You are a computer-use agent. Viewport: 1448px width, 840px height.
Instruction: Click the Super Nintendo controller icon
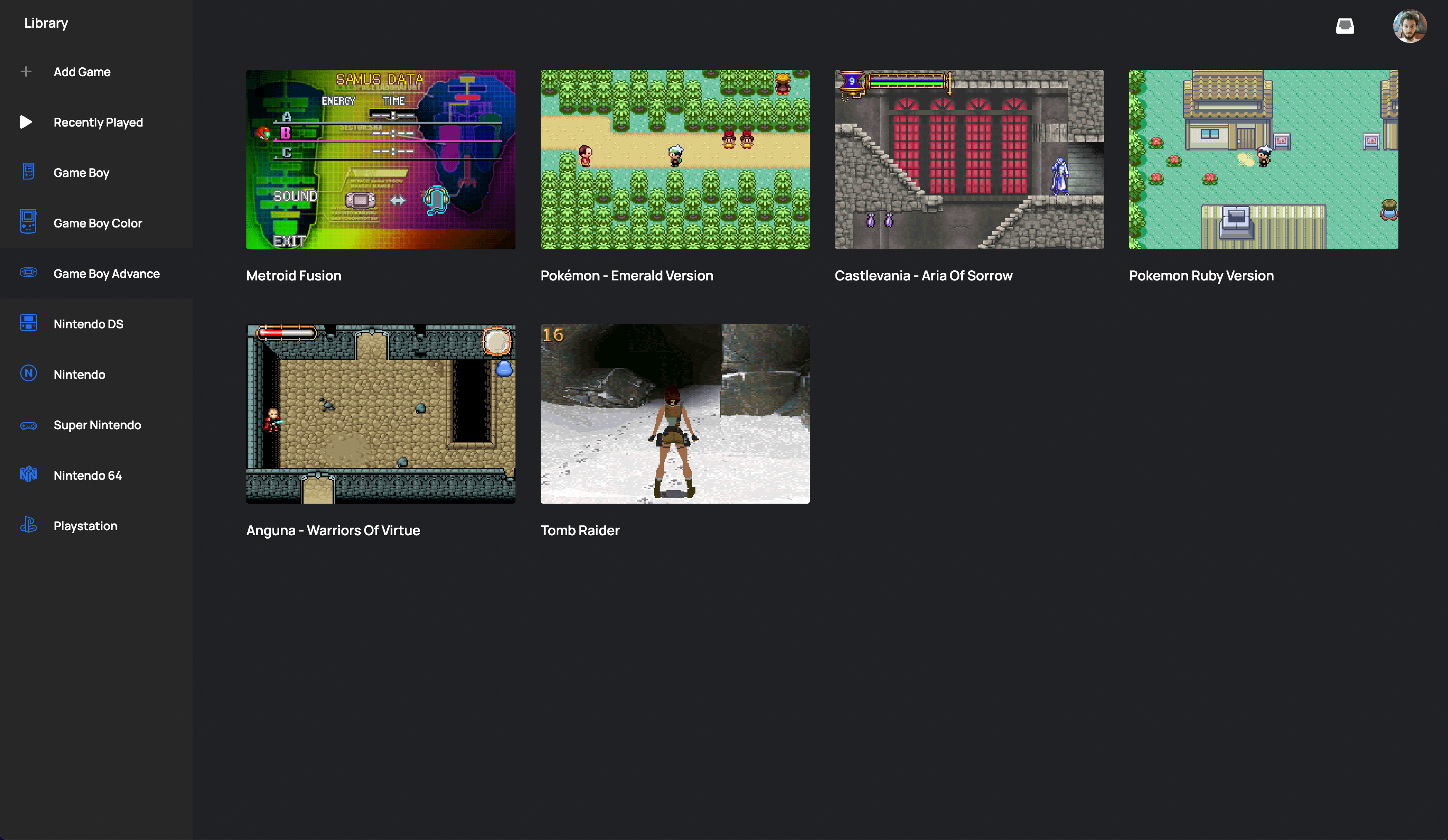click(28, 425)
